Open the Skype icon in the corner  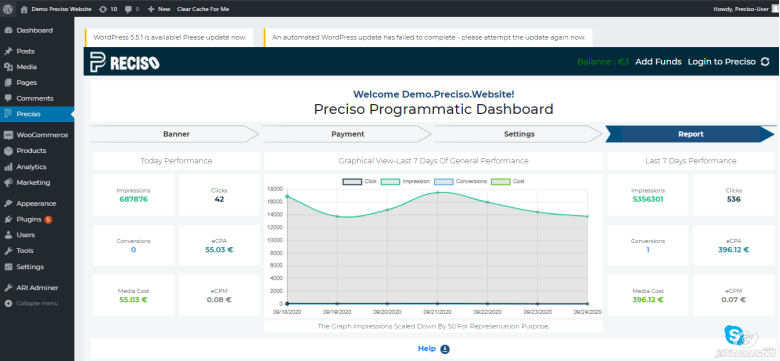point(734,334)
